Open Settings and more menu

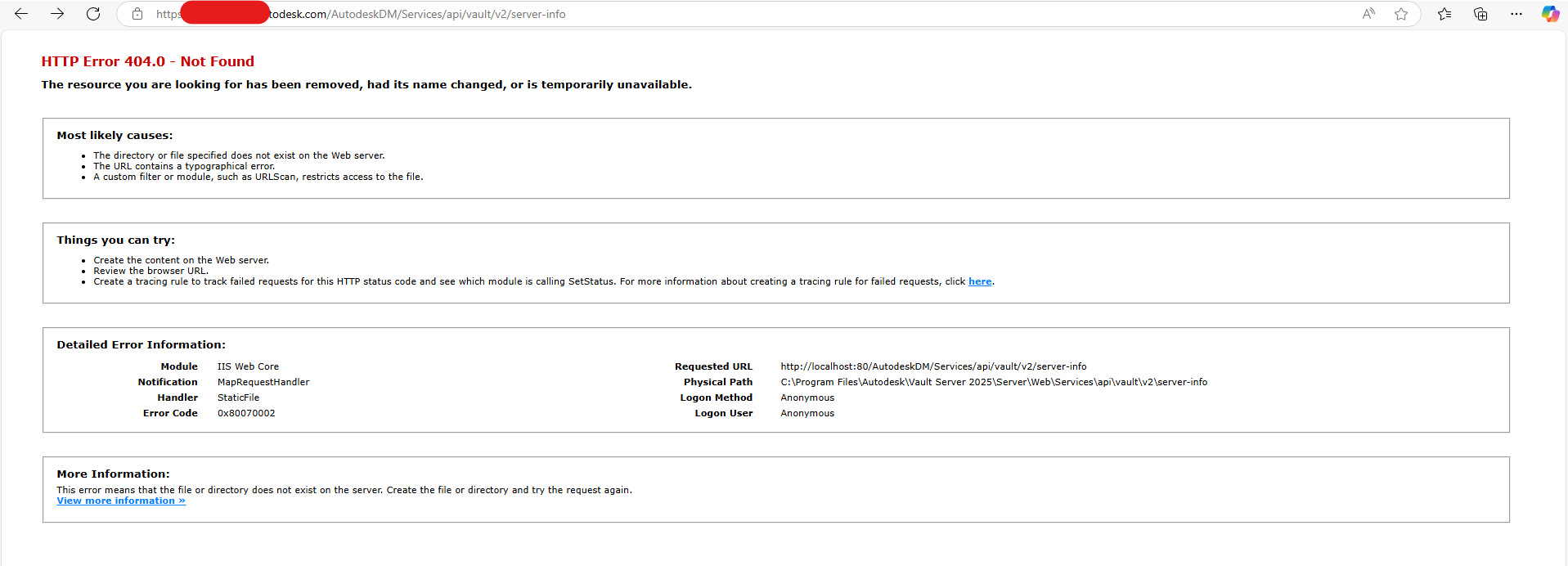pyautogui.click(x=1516, y=14)
